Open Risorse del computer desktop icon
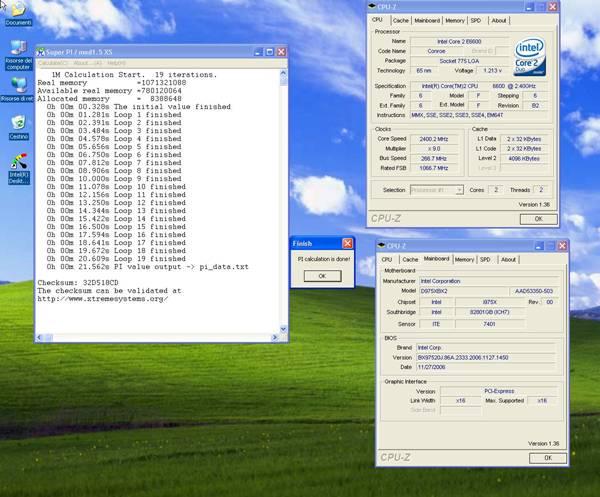The height and width of the screenshot is (497, 600). coord(18,48)
